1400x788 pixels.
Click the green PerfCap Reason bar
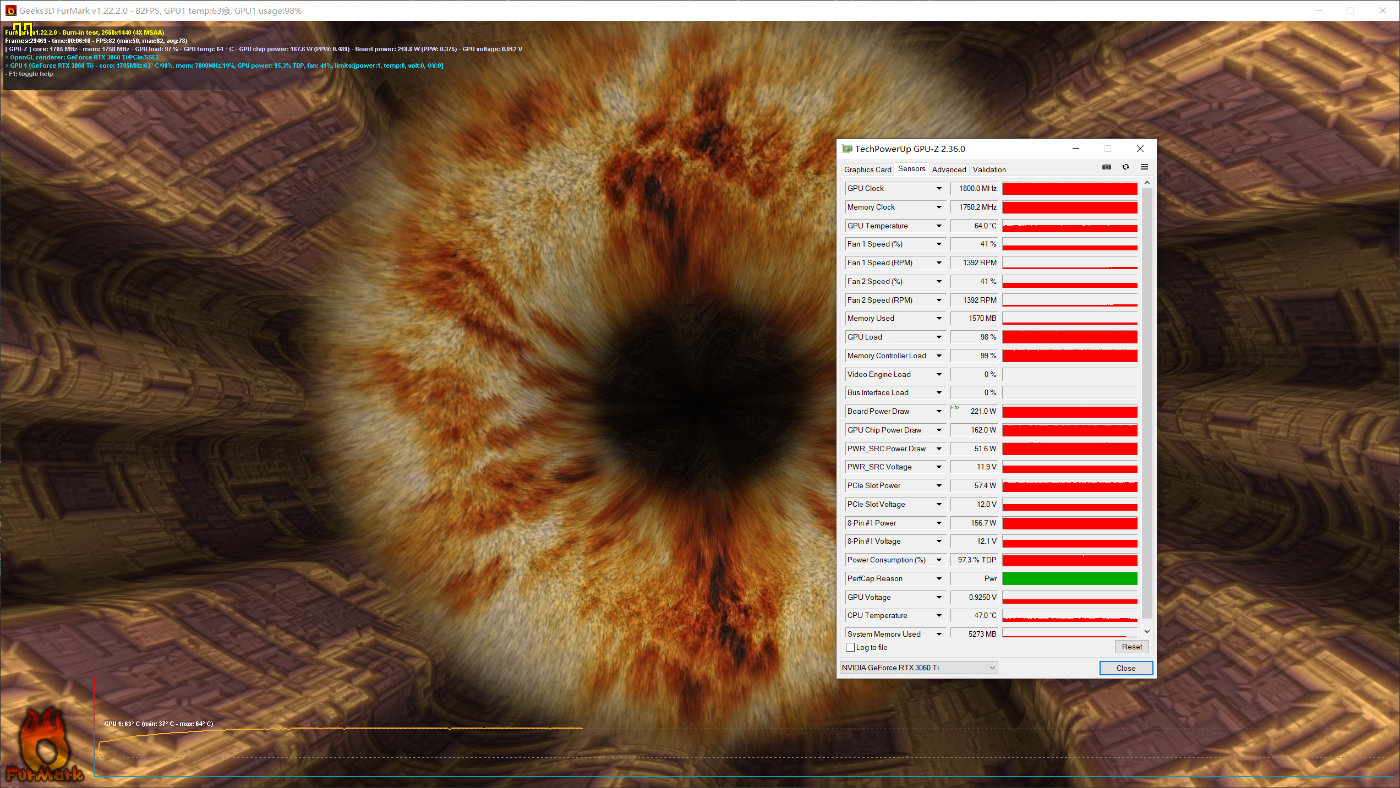(1070, 578)
